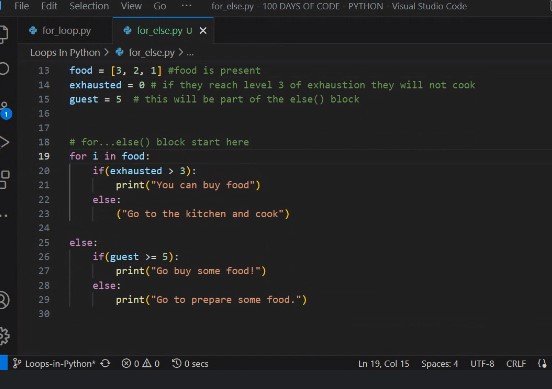The image size is (552, 389).
Task: Open the Search view in activity bar
Action: 4,68
